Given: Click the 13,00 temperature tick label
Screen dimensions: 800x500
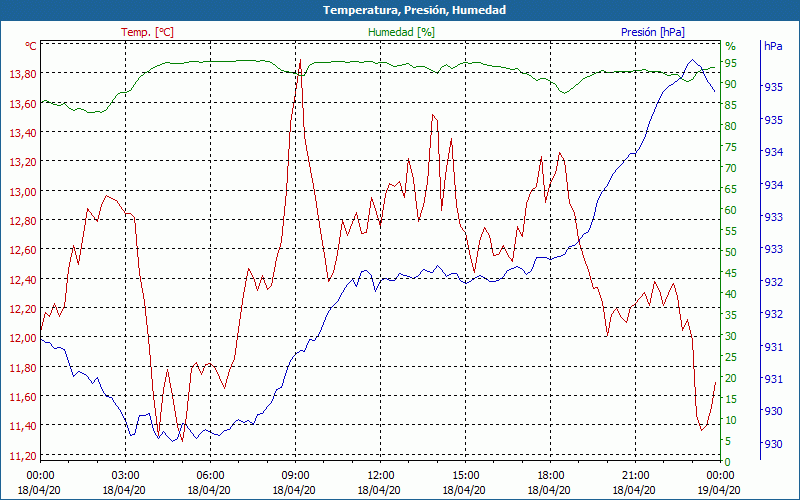Looking at the screenshot, I should (x=23, y=192).
